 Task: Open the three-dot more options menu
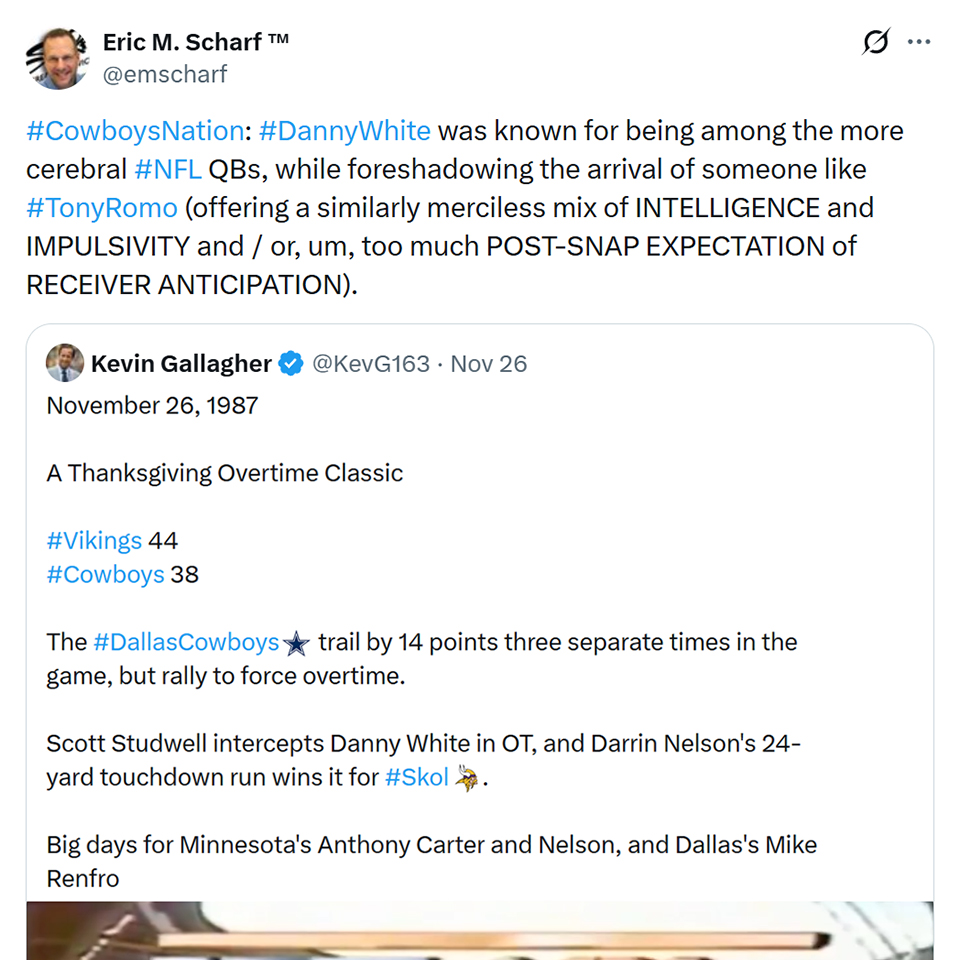click(918, 43)
